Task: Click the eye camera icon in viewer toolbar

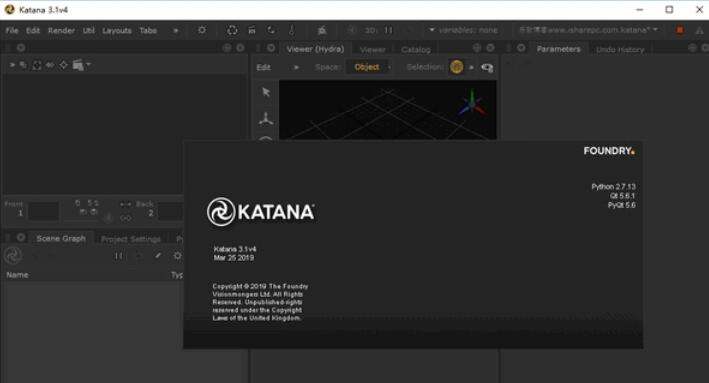Action: pos(487,67)
